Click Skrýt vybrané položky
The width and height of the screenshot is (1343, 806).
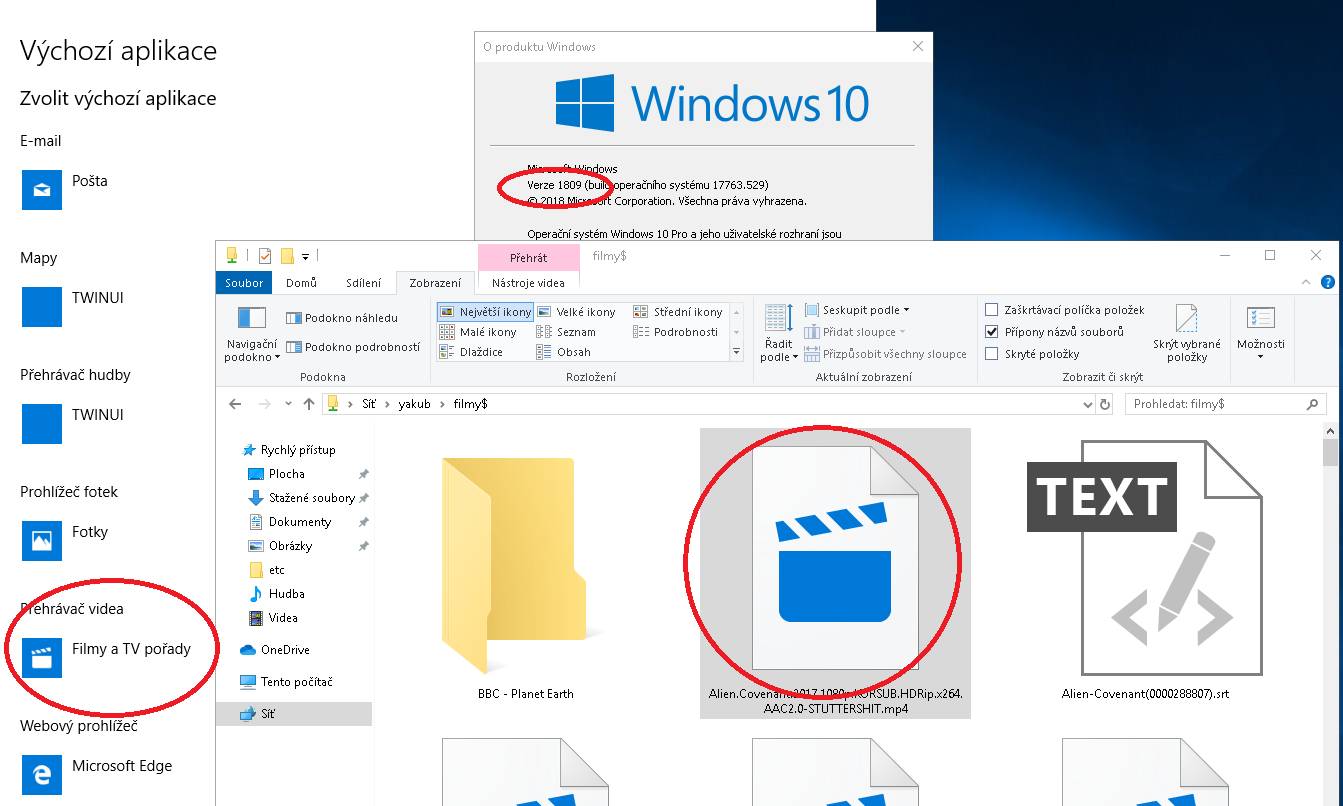point(1186,334)
